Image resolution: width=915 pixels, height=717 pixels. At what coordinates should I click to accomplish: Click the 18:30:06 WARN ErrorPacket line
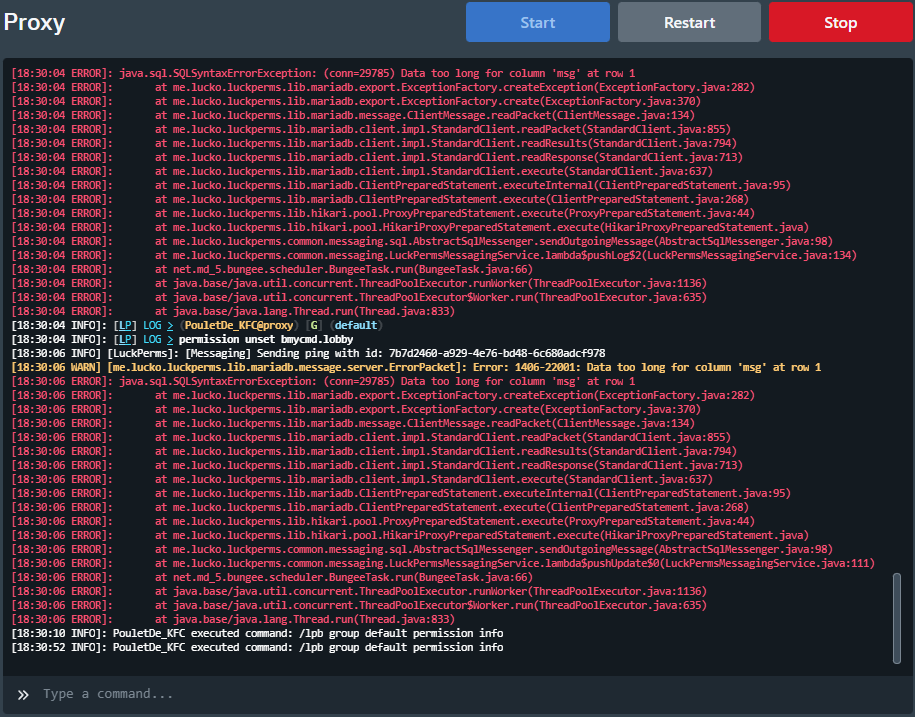pyautogui.click(x=416, y=367)
